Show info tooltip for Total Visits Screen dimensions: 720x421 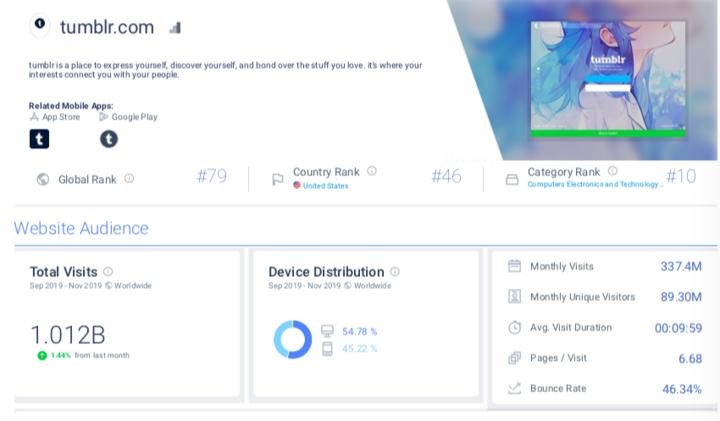[x=108, y=271]
